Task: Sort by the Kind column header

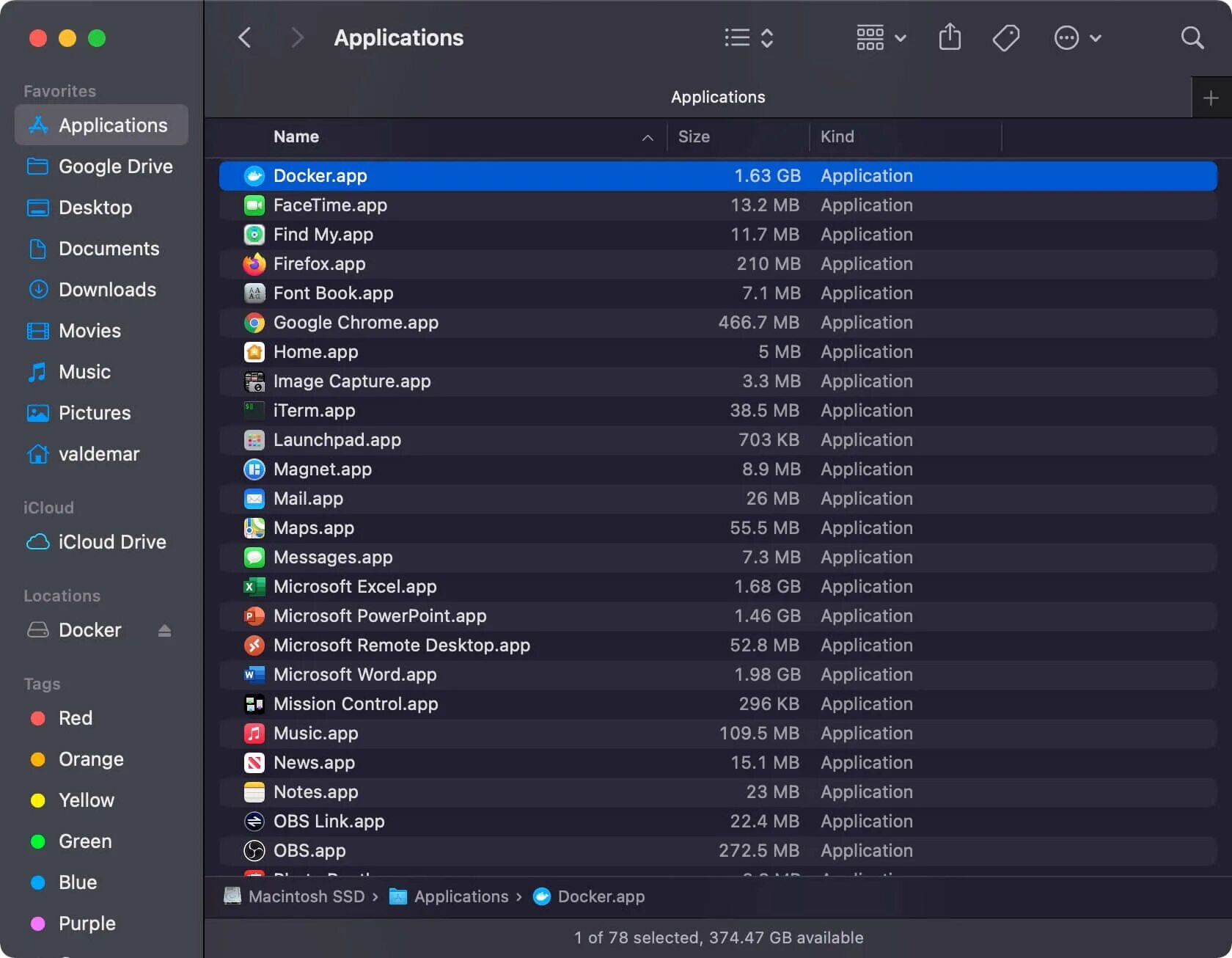Action: point(837,136)
